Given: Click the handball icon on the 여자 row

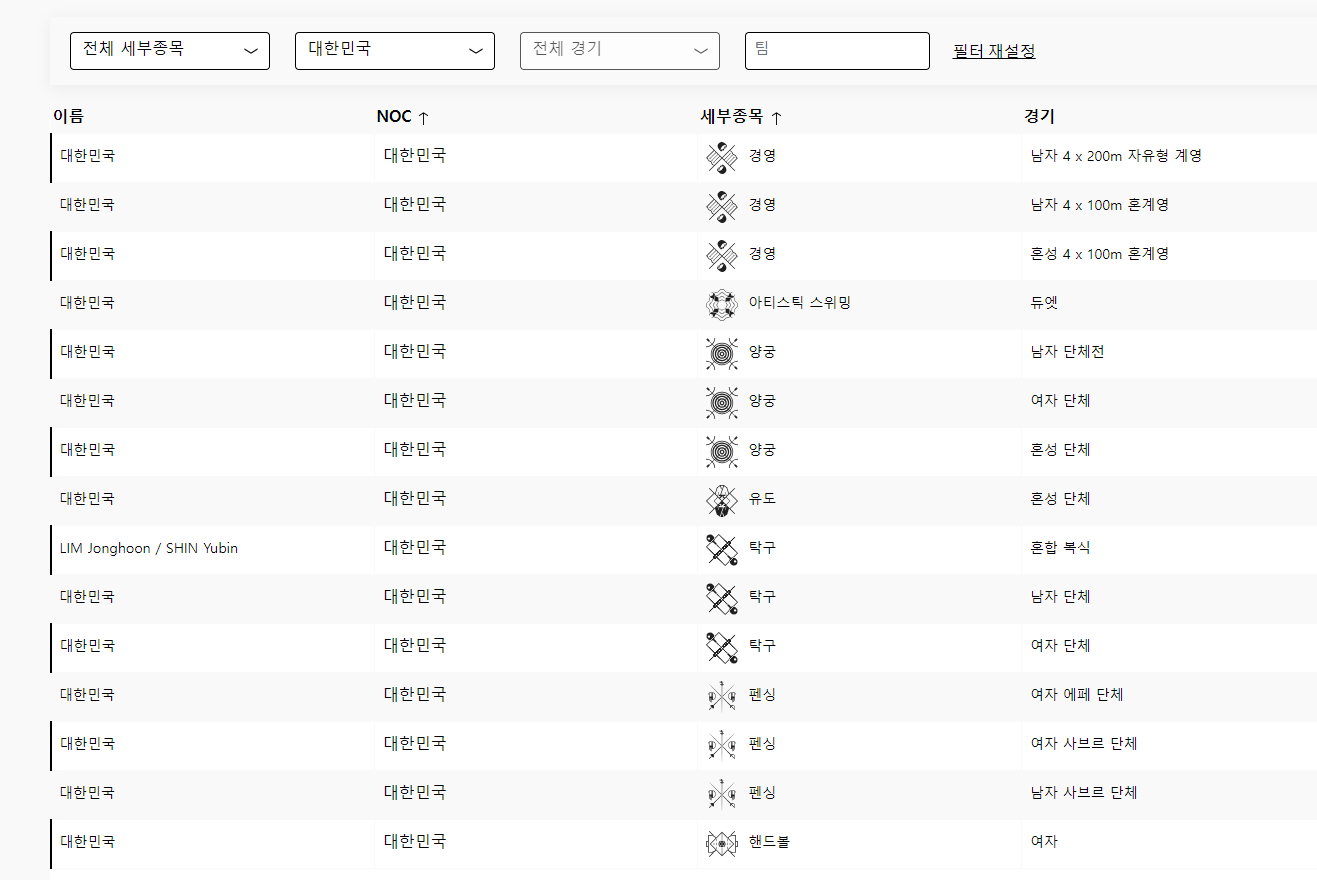Looking at the screenshot, I should (721, 841).
